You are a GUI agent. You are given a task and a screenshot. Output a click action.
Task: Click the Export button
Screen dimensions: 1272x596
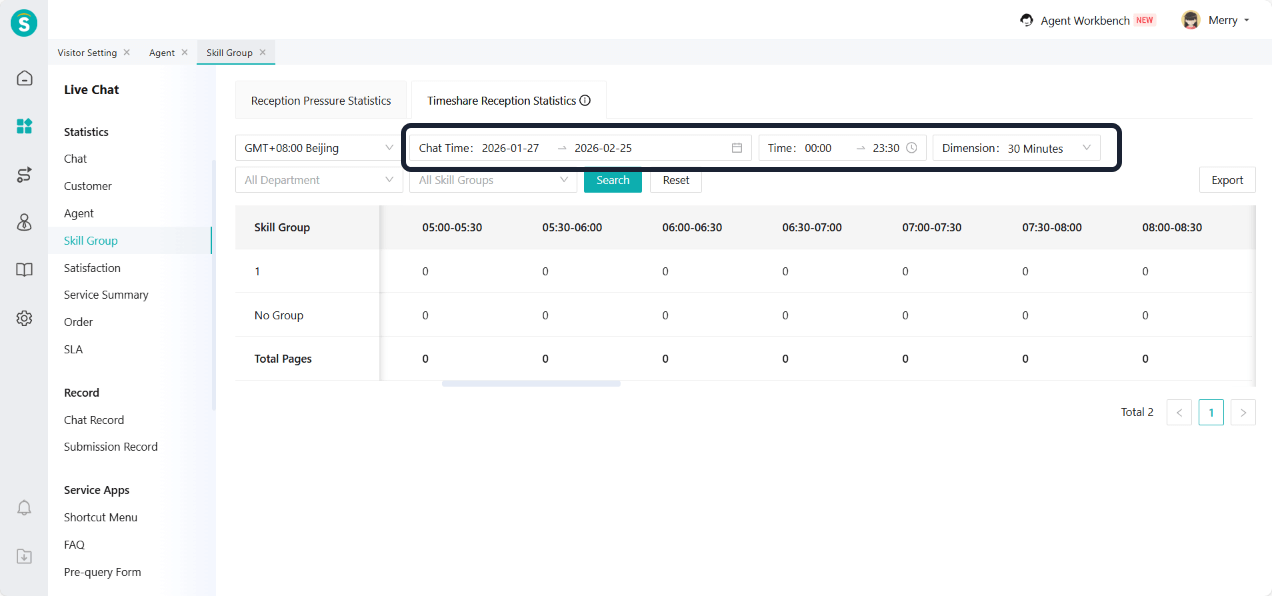click(1226, 180)
